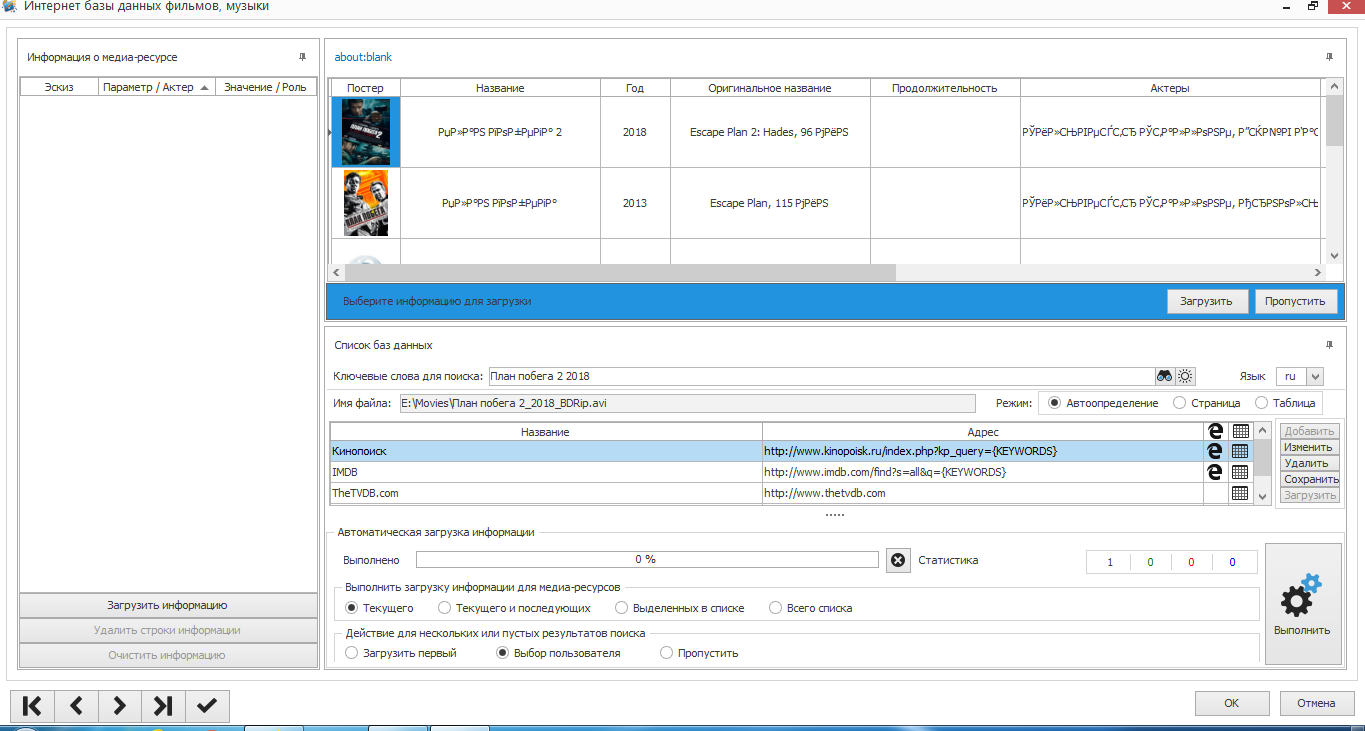
Task: Click the Изменить button
Action: pos(1309,447)
